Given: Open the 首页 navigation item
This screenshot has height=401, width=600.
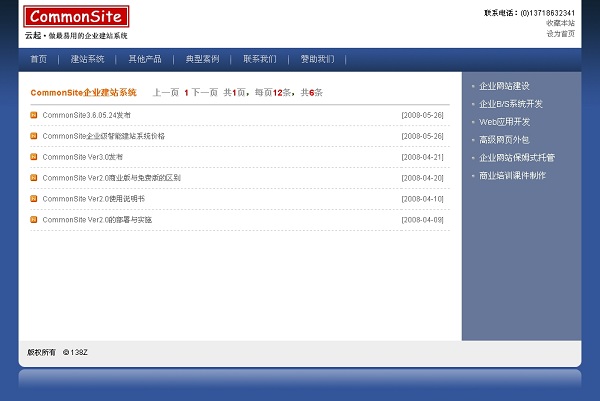Looking at the screenshot, I should click(39, 59).
